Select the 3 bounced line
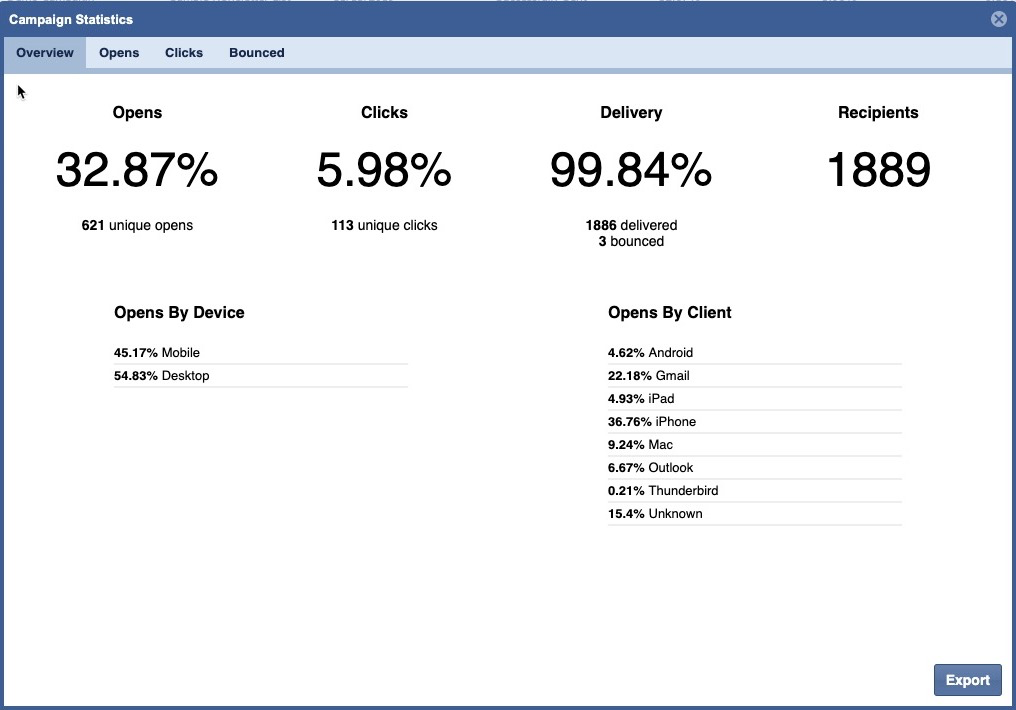The height and width of the screenshot is (710, 1016). [x=631, y=242]
